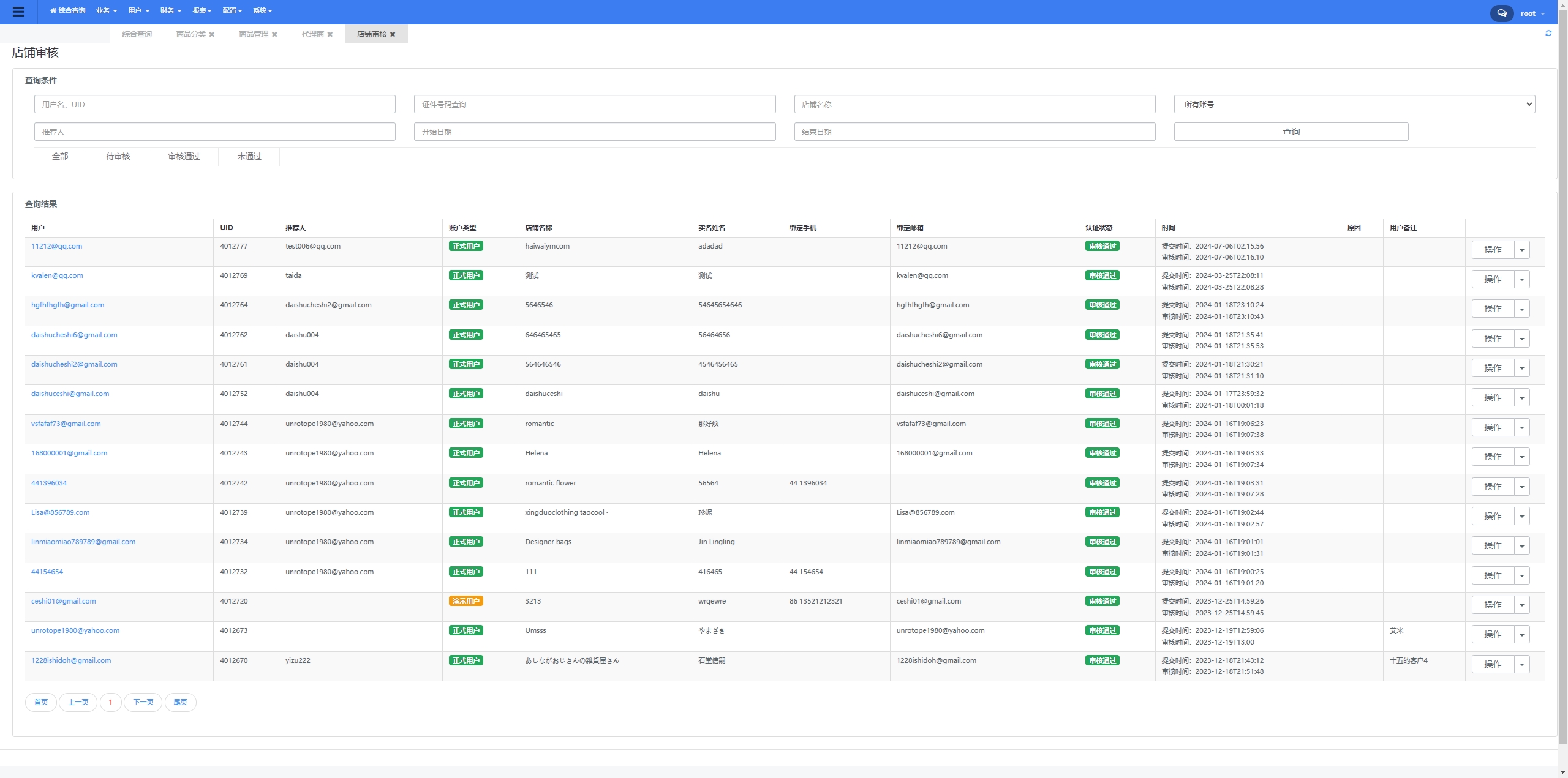Open the root user dropdown
The image size is (1568, 778).
click(1532, 13)
